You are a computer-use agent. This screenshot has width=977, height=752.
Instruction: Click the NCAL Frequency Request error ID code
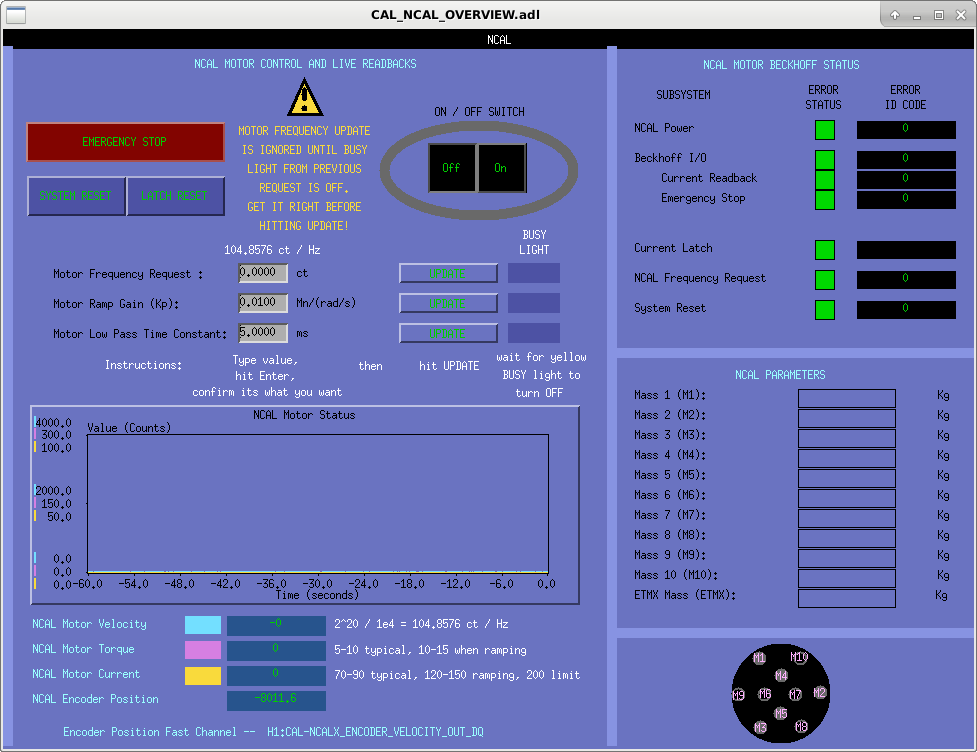(x=906, y=280)
